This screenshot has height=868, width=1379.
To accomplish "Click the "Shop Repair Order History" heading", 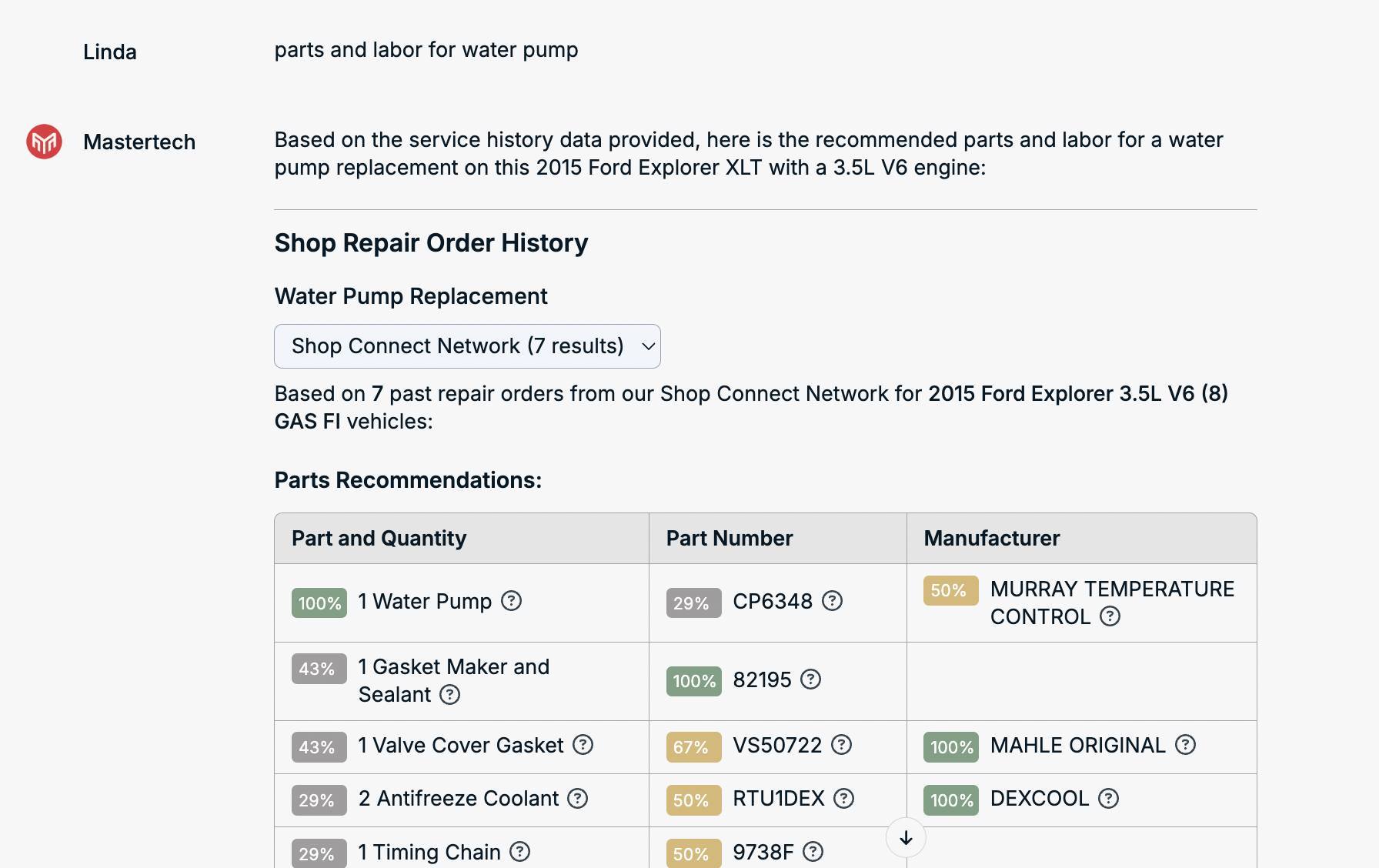I will point(432,243).
